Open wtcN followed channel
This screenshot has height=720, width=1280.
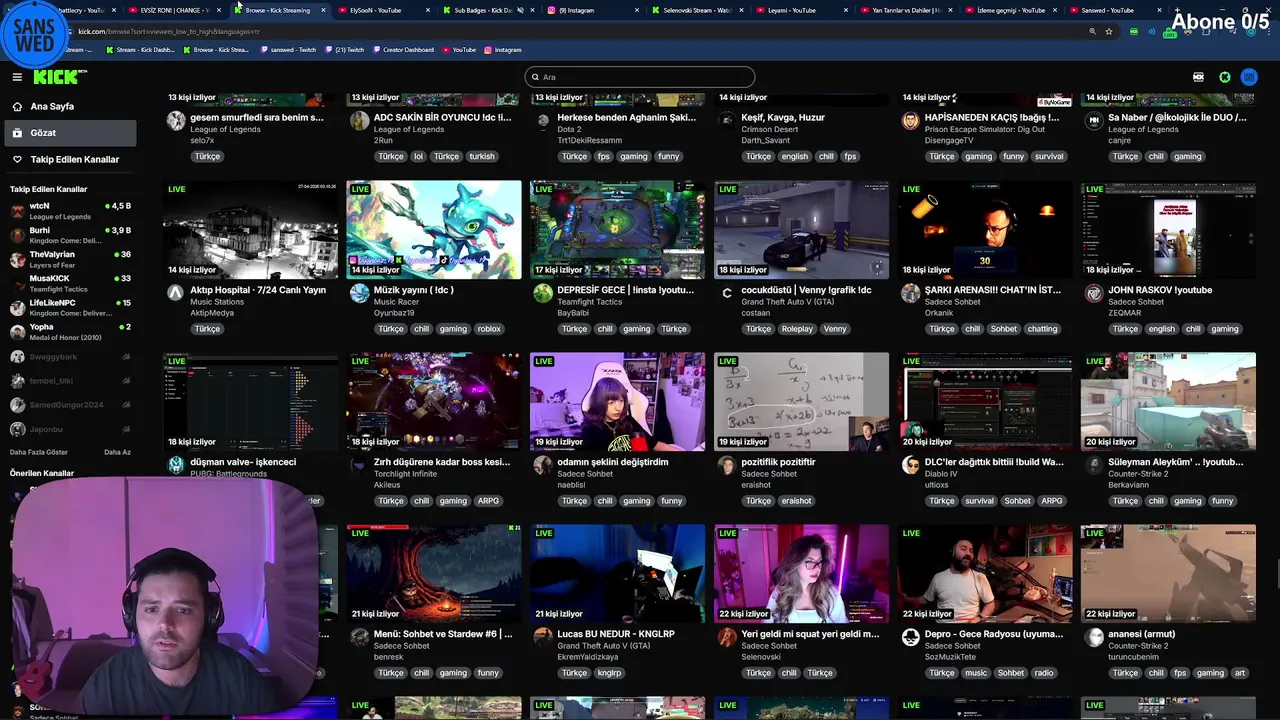(70, 210)
